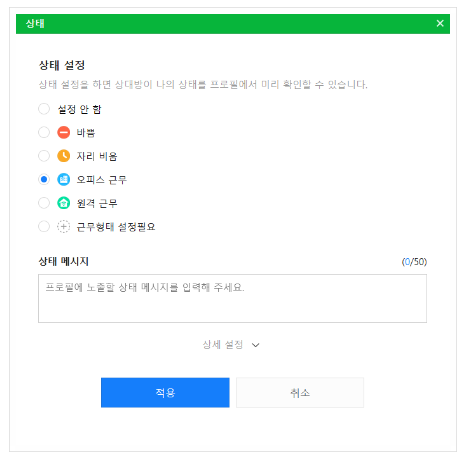Close the 상태 dialog with X
This screenshot has width=464, height=458.
click(440, 23)
